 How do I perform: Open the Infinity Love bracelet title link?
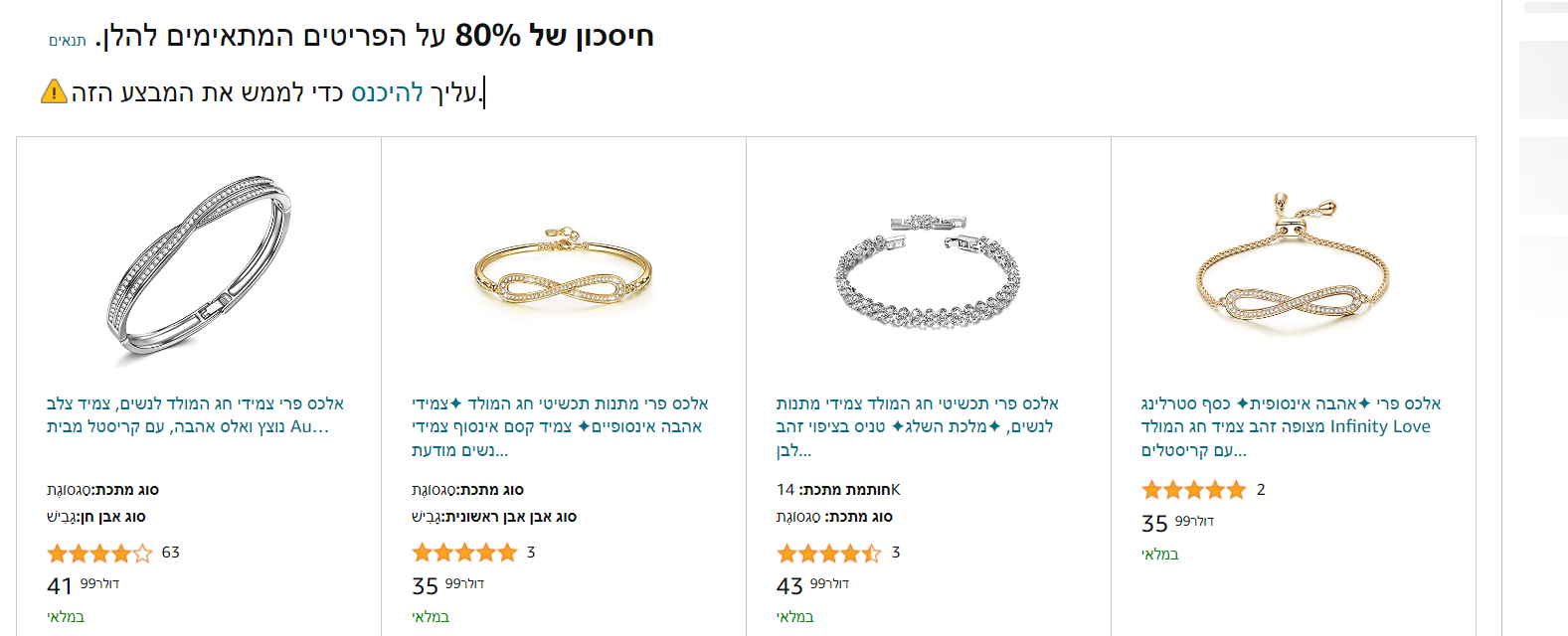click(1291, 426)
